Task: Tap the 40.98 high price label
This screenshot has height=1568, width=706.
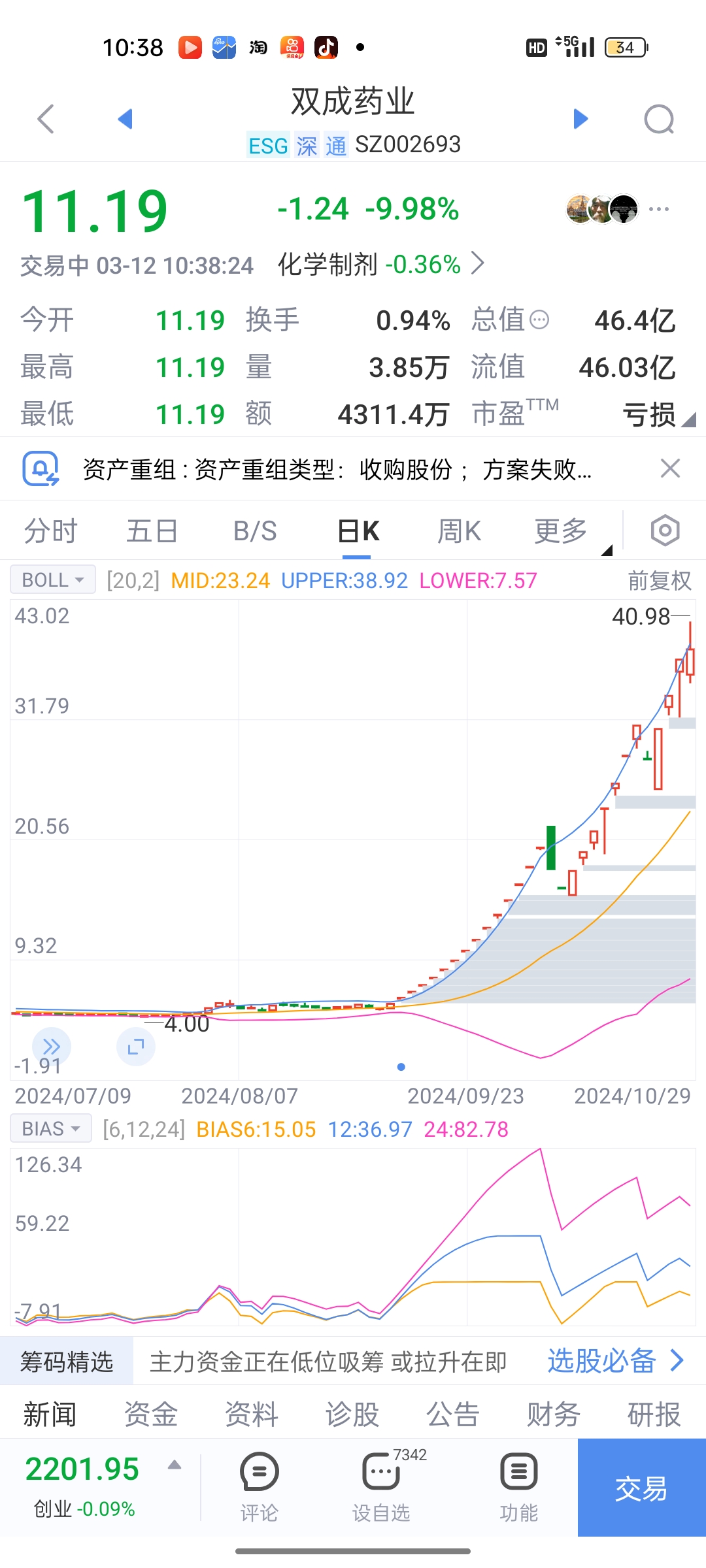Action: (x=641, y=616)
